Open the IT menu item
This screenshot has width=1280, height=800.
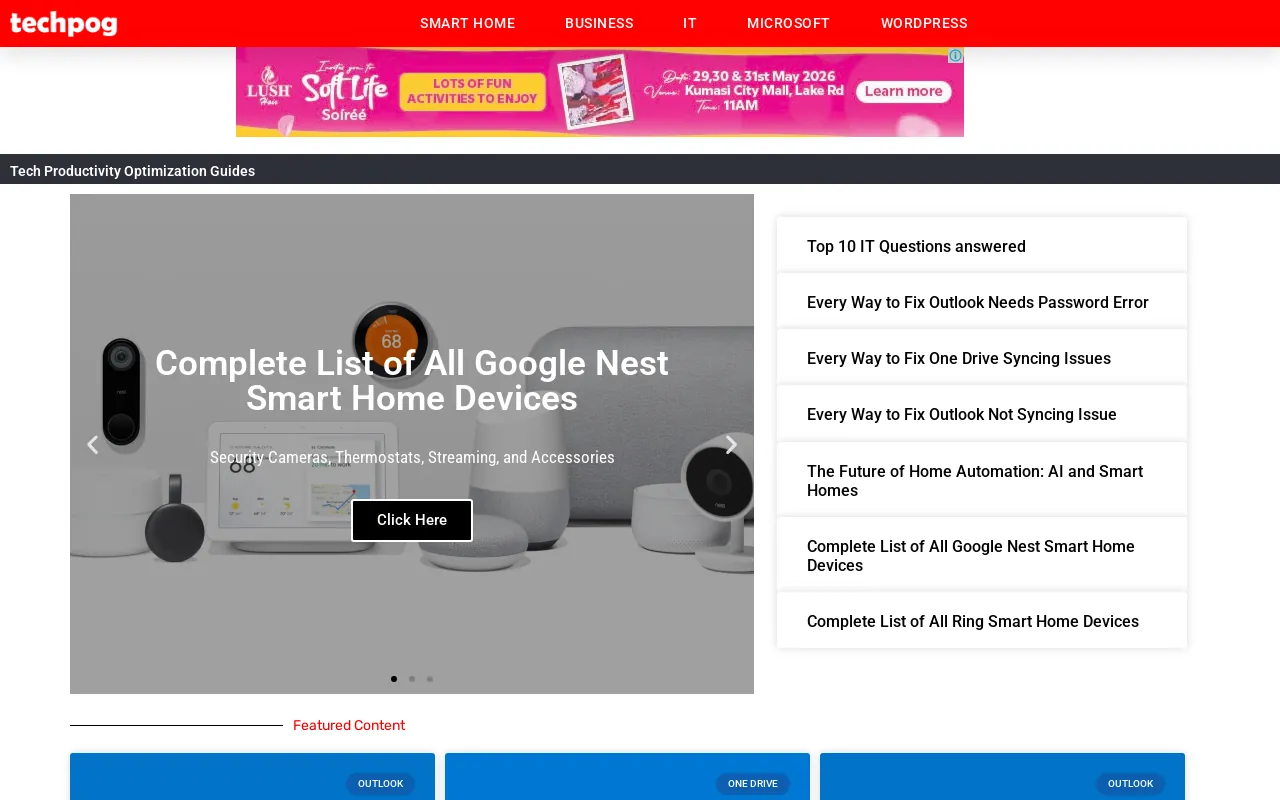690,23
